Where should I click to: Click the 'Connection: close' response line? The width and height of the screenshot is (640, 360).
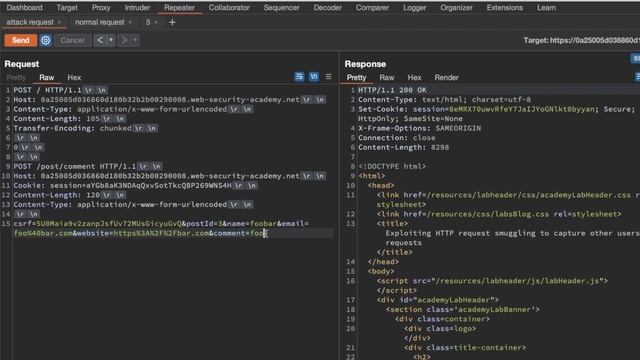[x=397, y=138]
